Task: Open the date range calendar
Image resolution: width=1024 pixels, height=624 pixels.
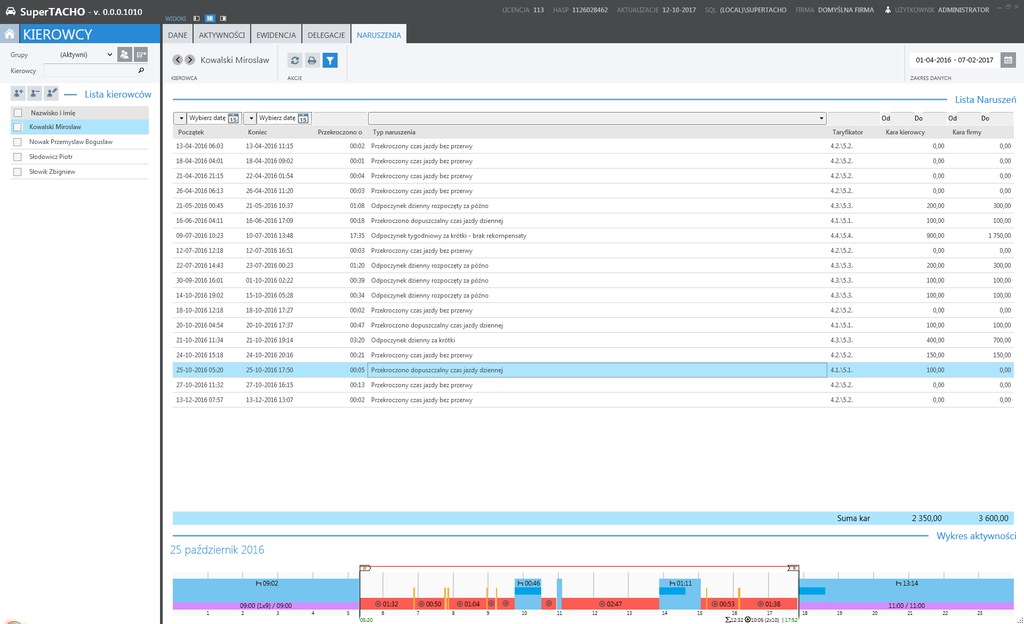Action: (x=1008, y=60)
